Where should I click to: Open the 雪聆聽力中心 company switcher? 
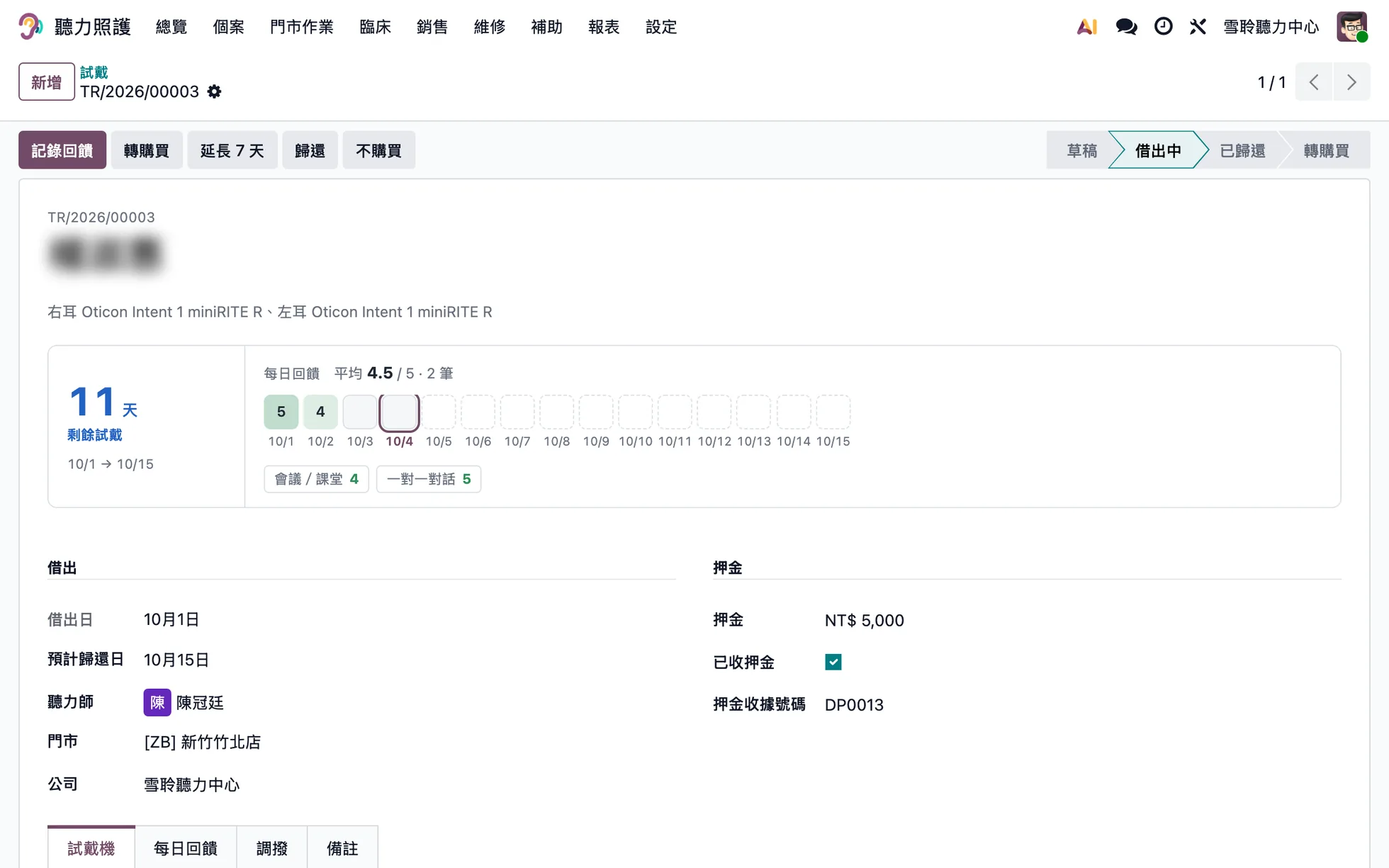tap(1271, 27)
